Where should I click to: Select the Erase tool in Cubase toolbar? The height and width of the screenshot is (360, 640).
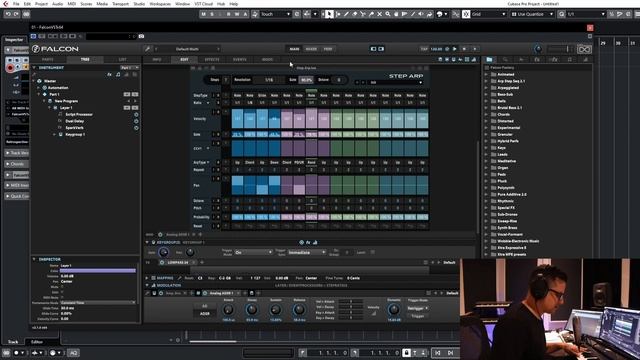point(355,14)
